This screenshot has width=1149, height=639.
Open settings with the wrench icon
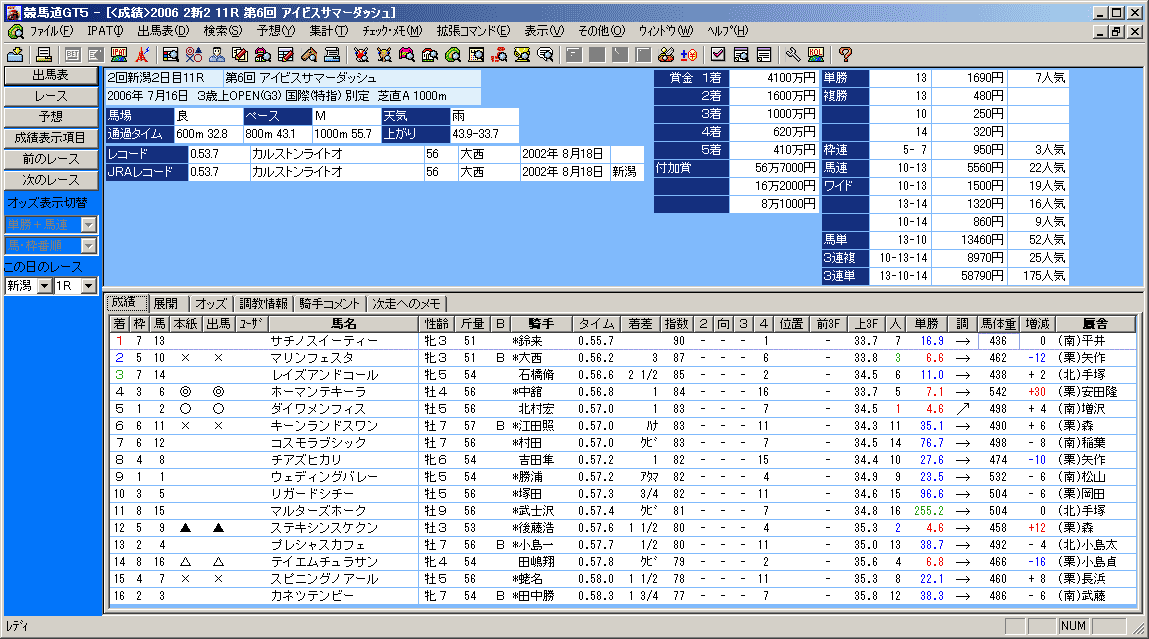(793, 54)
